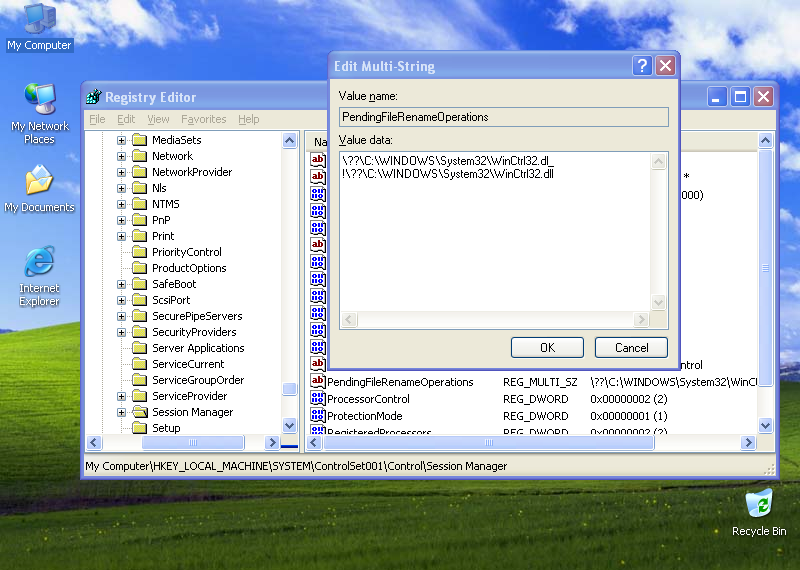The height and width of the screenshot is (570, 800).
Task: Cancel the Edit Multi-String dialog
Action: click(631, 348)
